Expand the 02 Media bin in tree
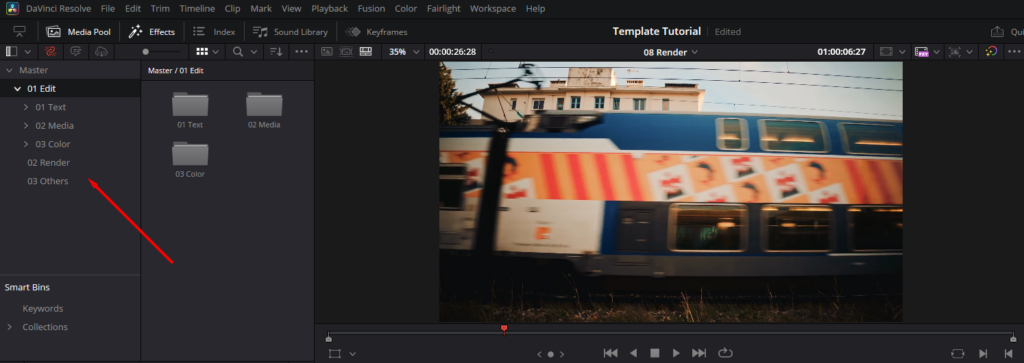 click(26, 125)
